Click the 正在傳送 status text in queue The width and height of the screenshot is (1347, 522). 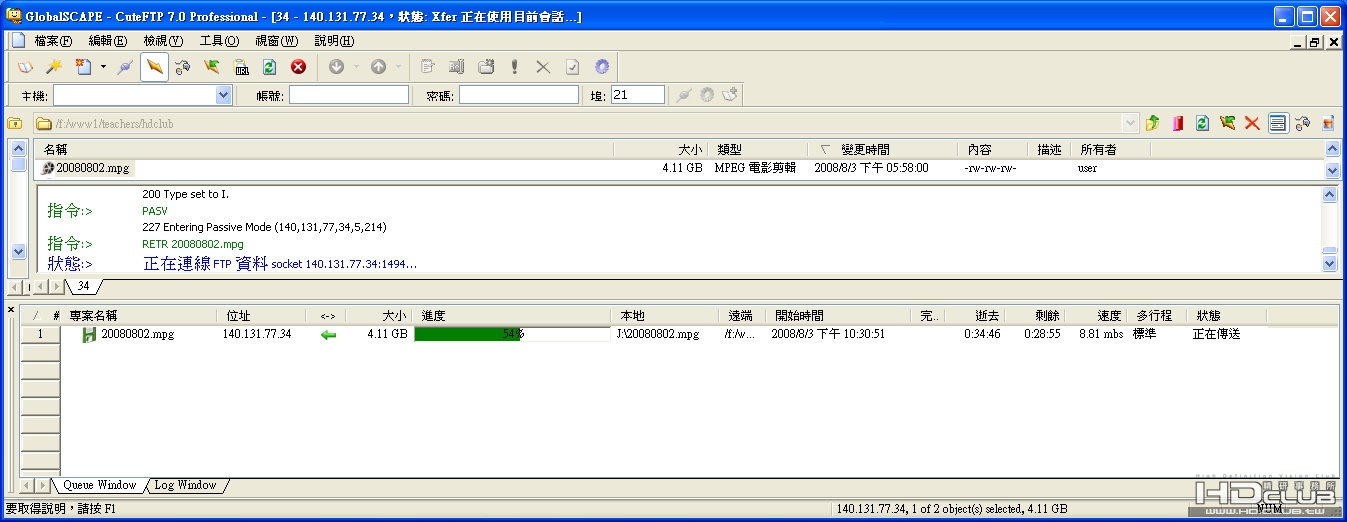(x=1216, y=334)
